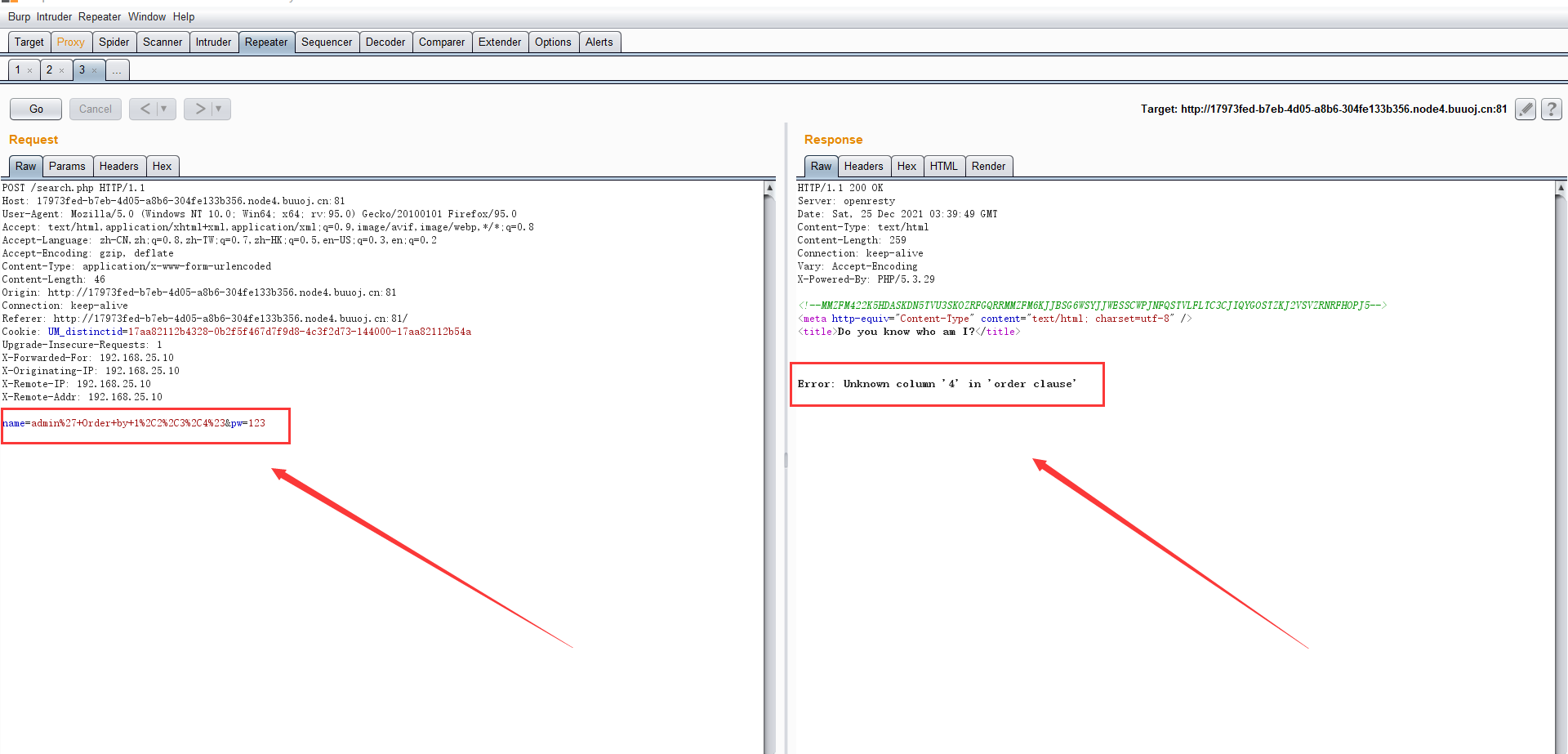Select the Response HTML view tab
Screen dimensions: 1568x754
944,166
